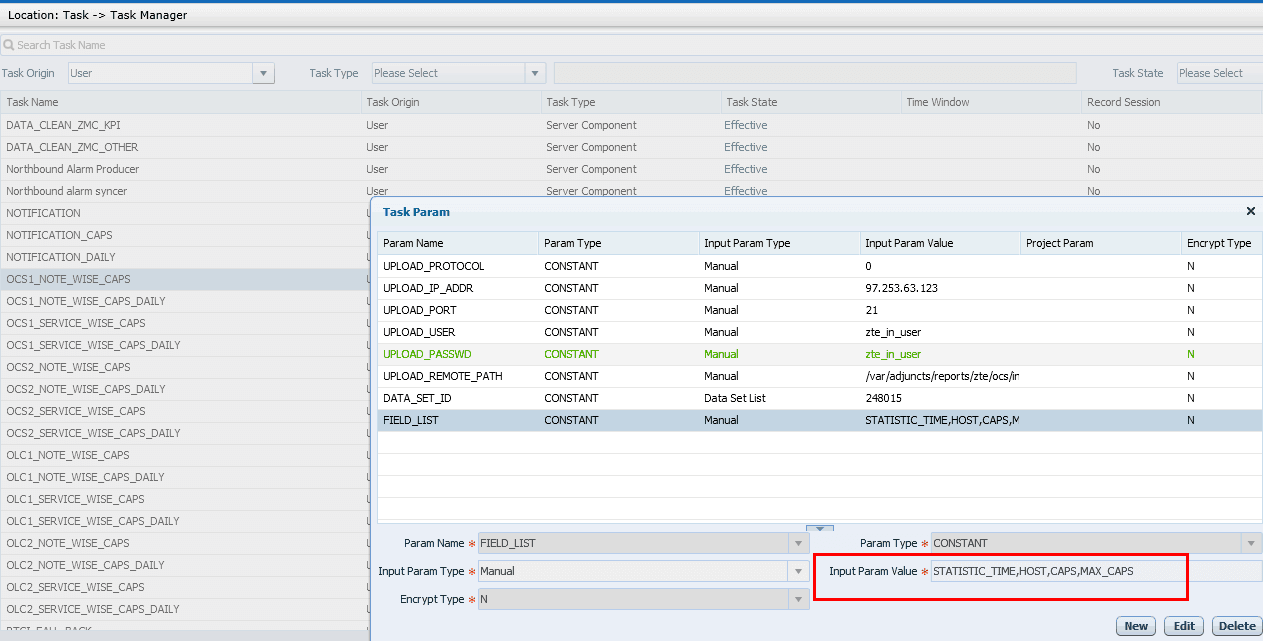The image size is (1263, 641).
Task: Select the UPLOAD_PASSWD param row
Action: (820, 354)
